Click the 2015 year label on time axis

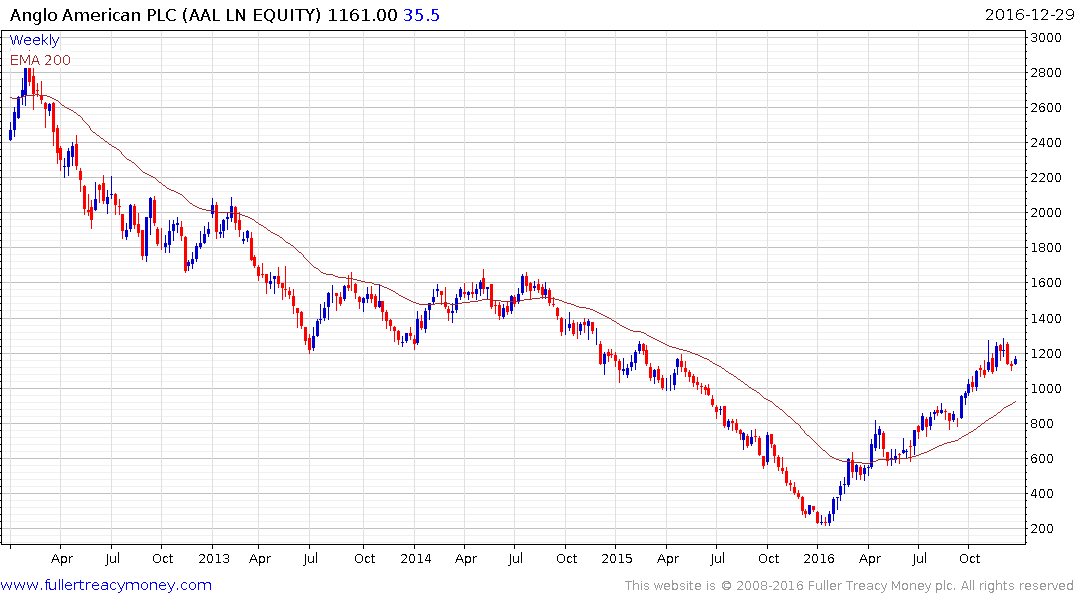617,559
